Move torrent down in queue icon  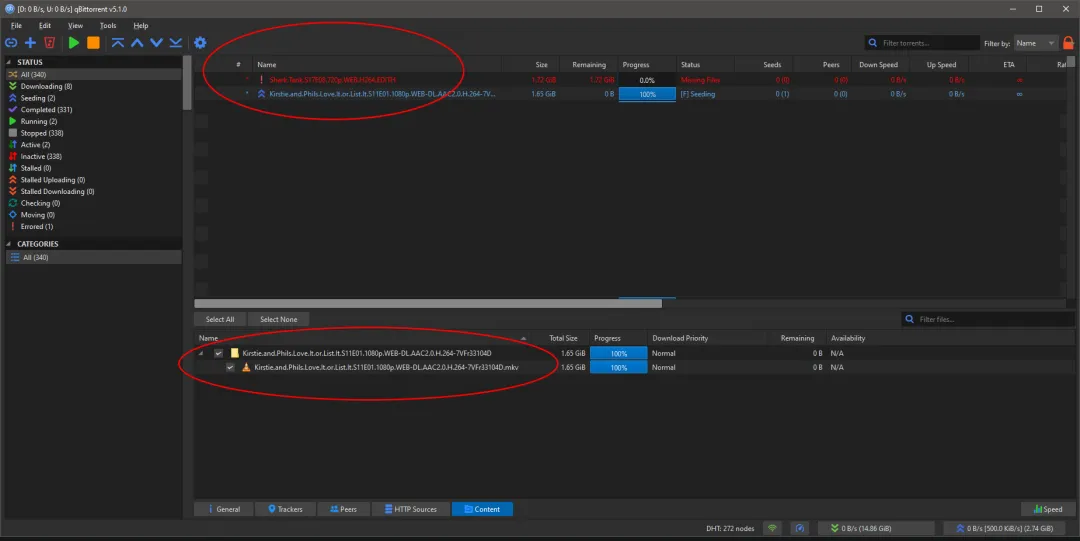click(156, 43)
